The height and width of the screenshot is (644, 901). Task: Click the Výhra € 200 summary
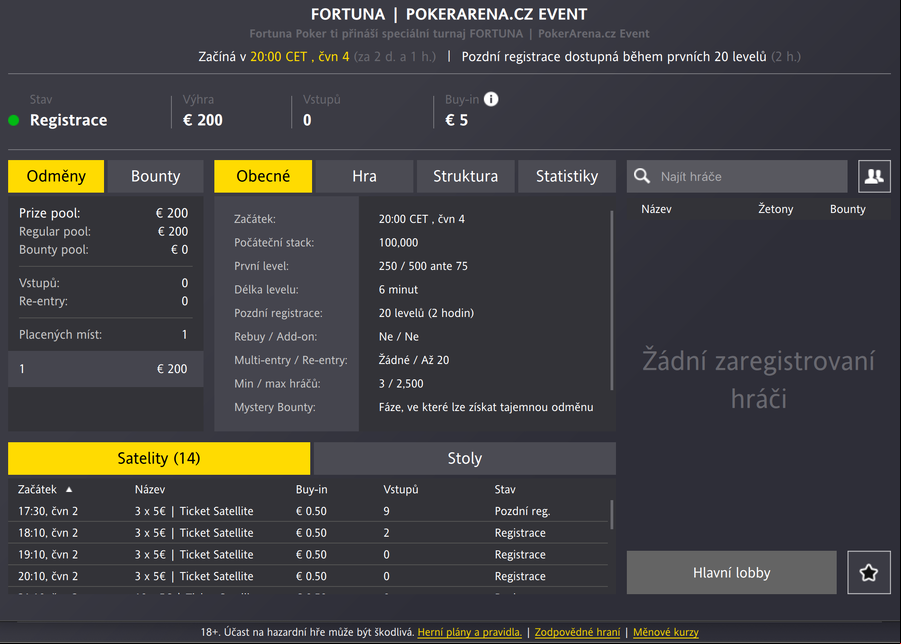(x=202, y=120)
